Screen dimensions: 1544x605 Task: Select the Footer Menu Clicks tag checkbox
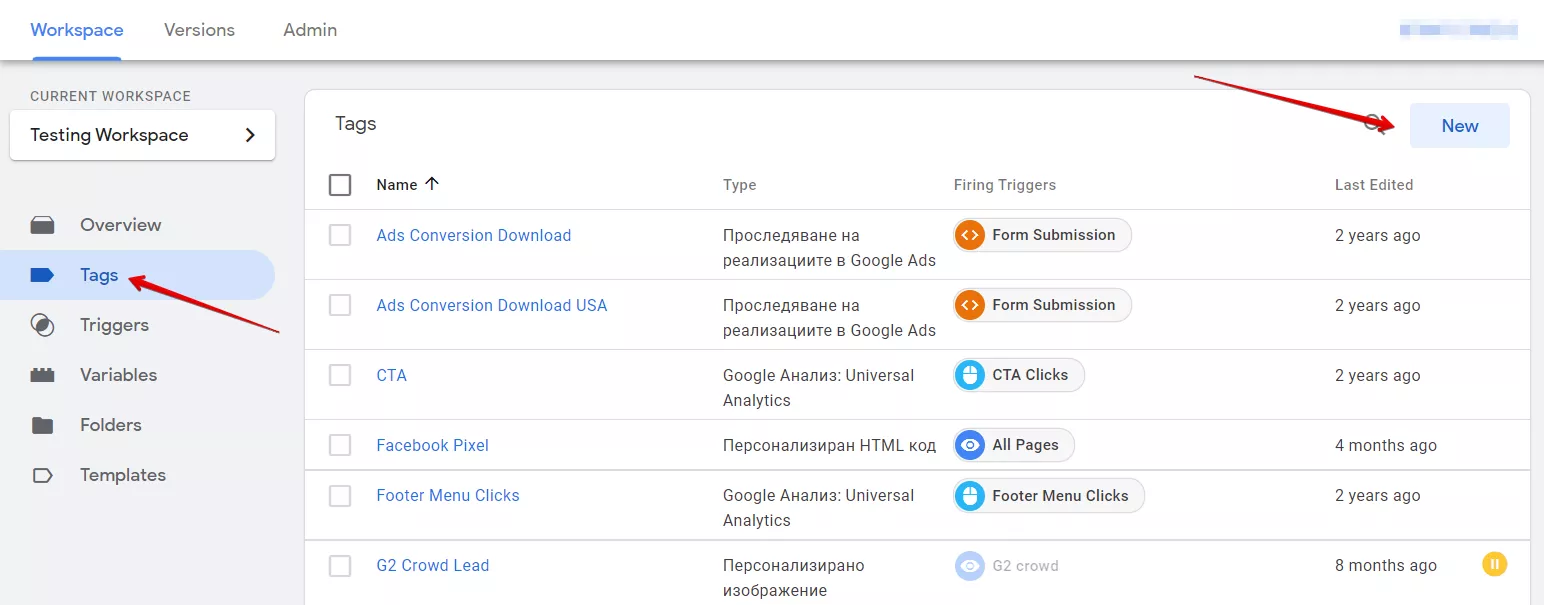point(340,495)
